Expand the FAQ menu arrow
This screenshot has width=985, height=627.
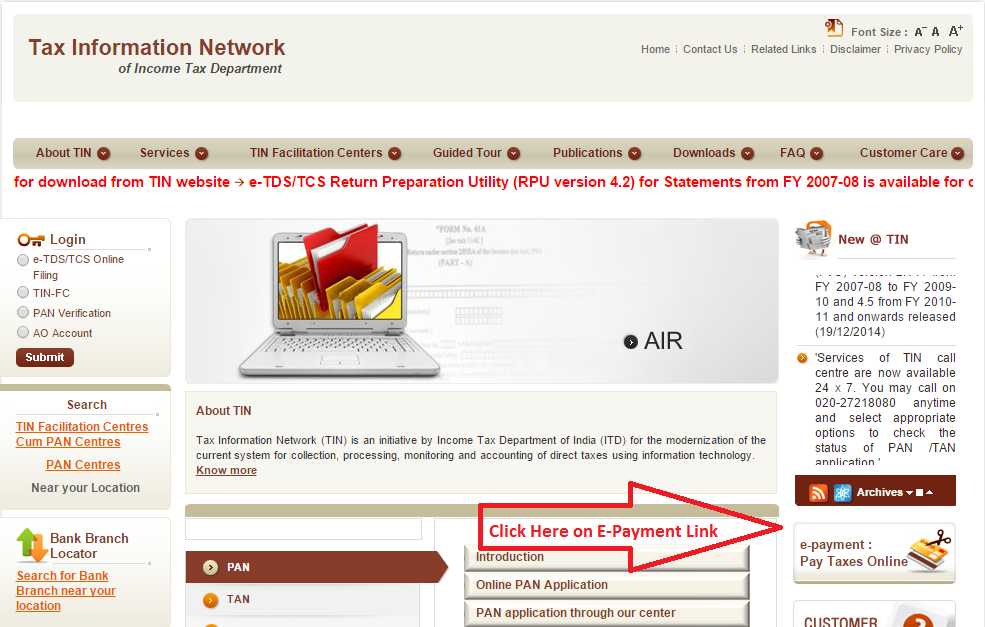pyautogui.click(x=817, y=153)
